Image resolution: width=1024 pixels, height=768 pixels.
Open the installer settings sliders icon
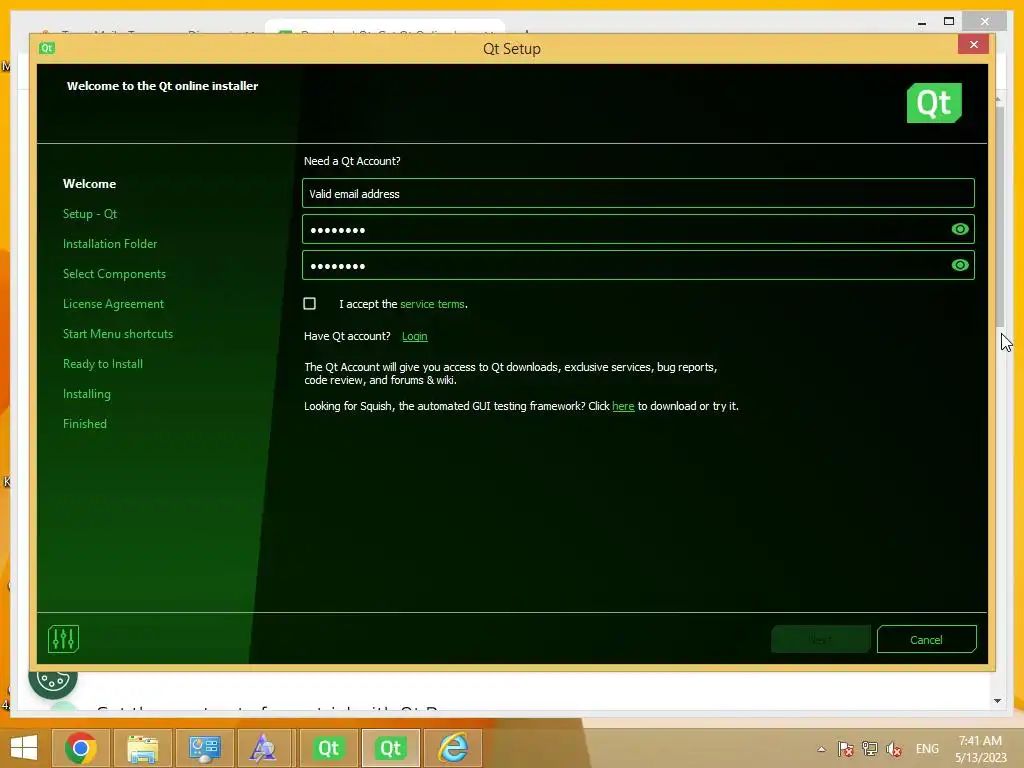[63, 639]
